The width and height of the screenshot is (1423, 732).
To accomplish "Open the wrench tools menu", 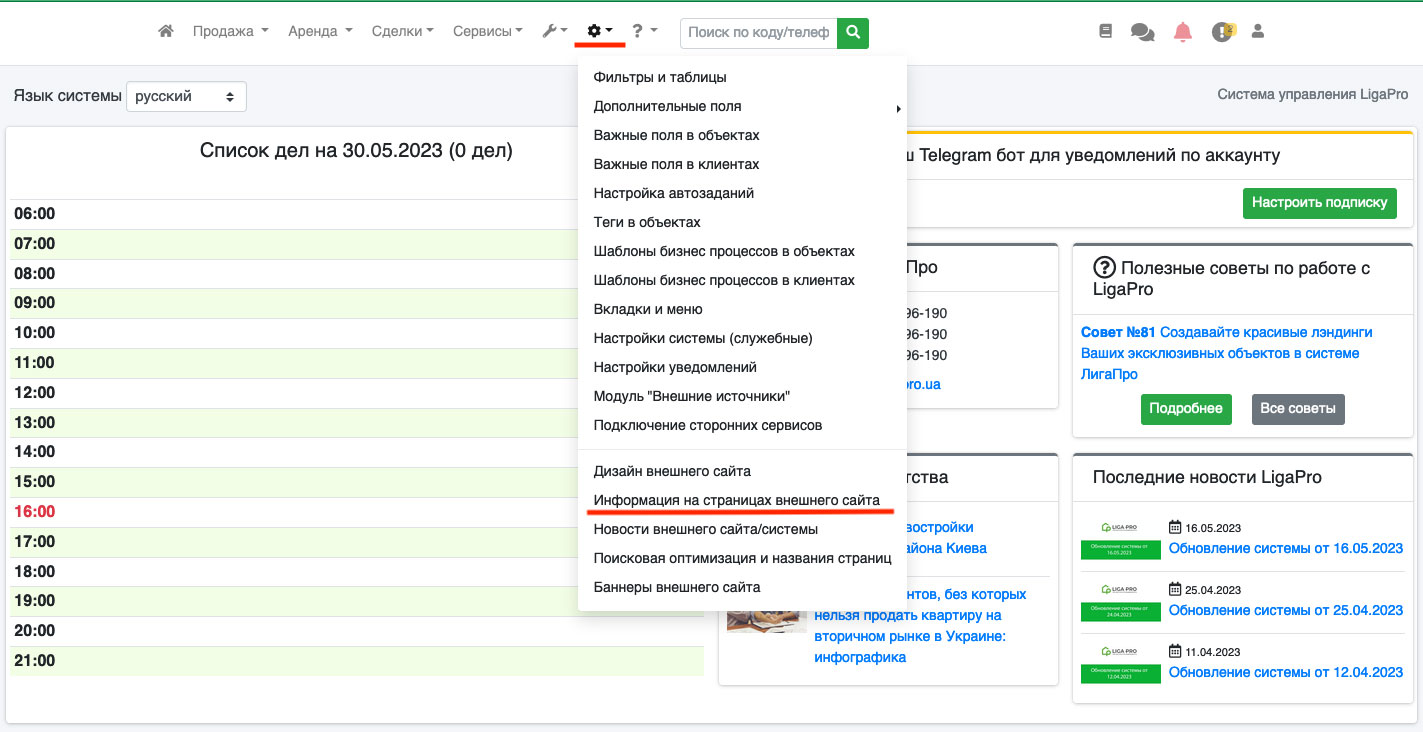I will tap(554, 31).
